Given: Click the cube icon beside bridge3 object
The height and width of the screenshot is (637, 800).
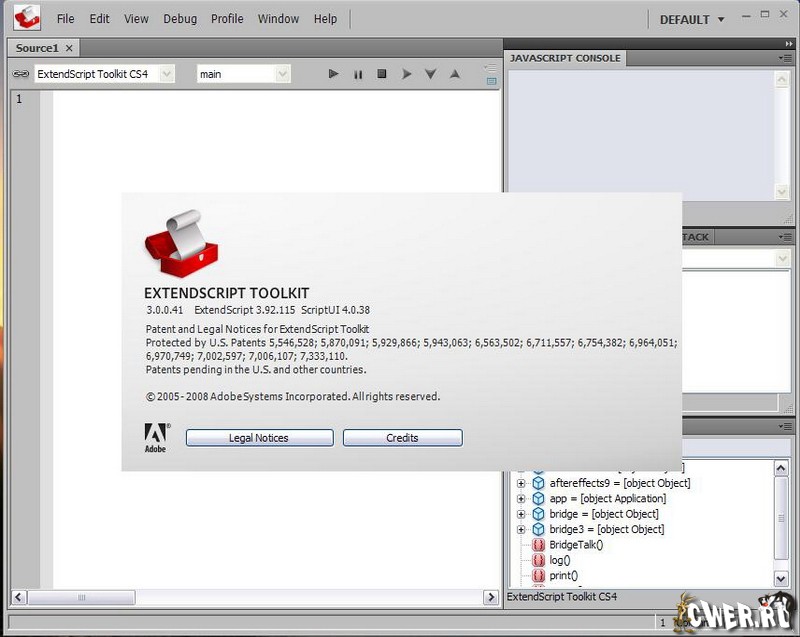Looking at the screenshot, I should coord(538,529).
